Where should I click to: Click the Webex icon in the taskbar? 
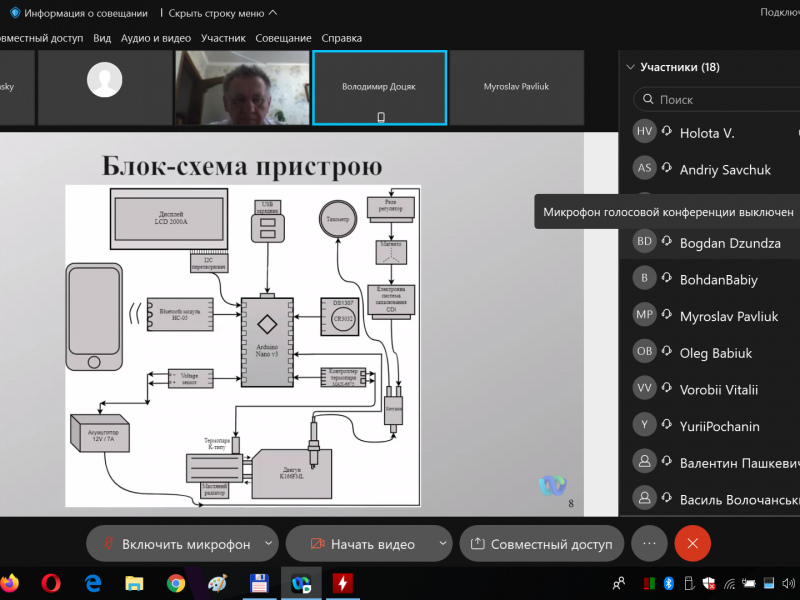coord(300,582)
